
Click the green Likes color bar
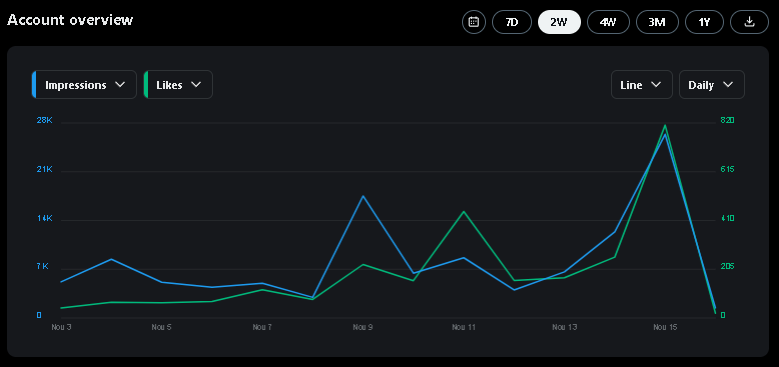tap(146, 85)
